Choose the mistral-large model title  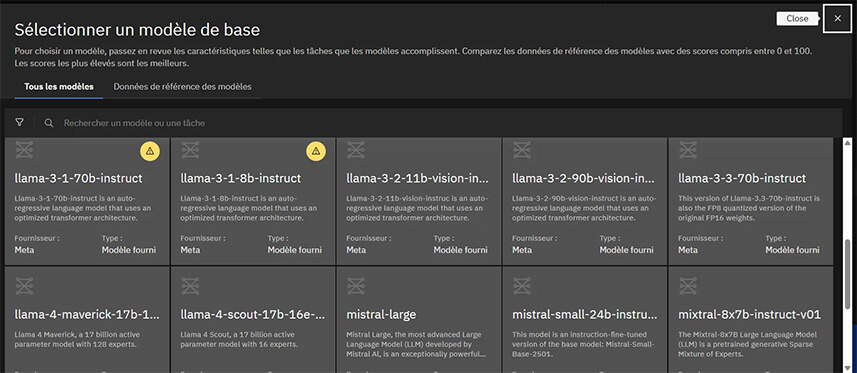click(x=381, y=315)
